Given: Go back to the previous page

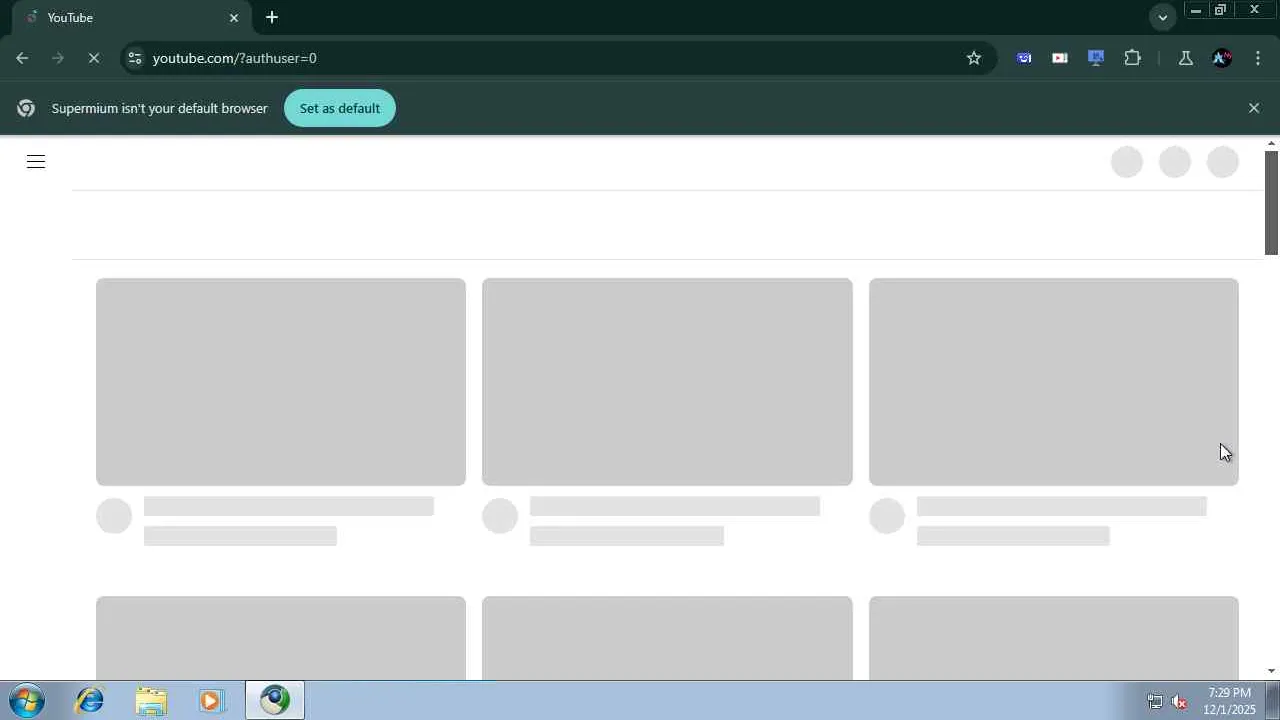Looking at the screenshot, I should click(x=22, y=58).
